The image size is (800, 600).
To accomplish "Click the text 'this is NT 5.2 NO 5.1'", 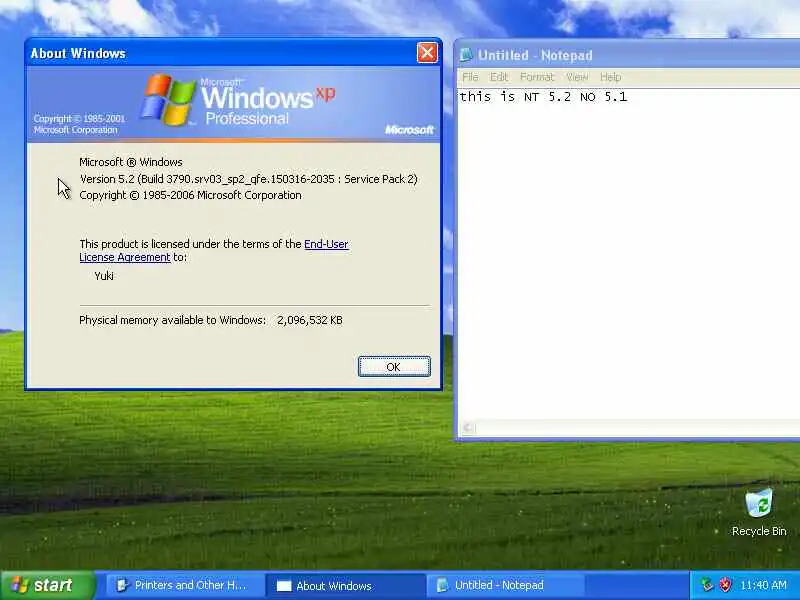I will pyautogui.click(x=543, y=96).
